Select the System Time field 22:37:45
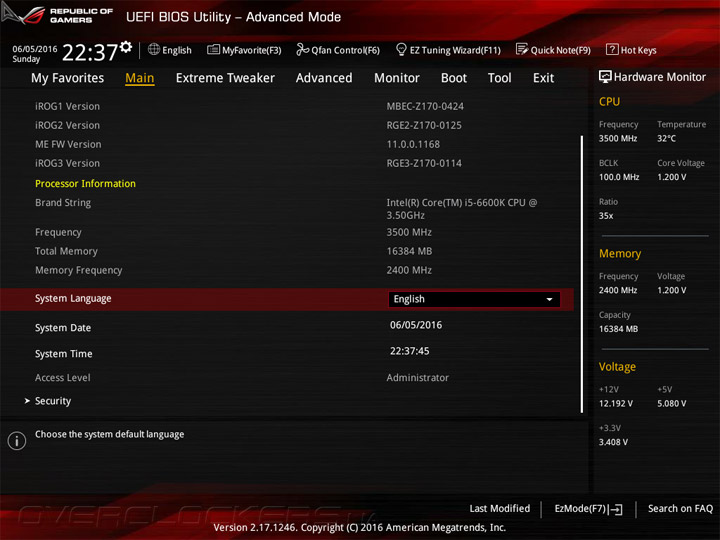This screenshot has height=540, width=720. [x=410, y=351]
